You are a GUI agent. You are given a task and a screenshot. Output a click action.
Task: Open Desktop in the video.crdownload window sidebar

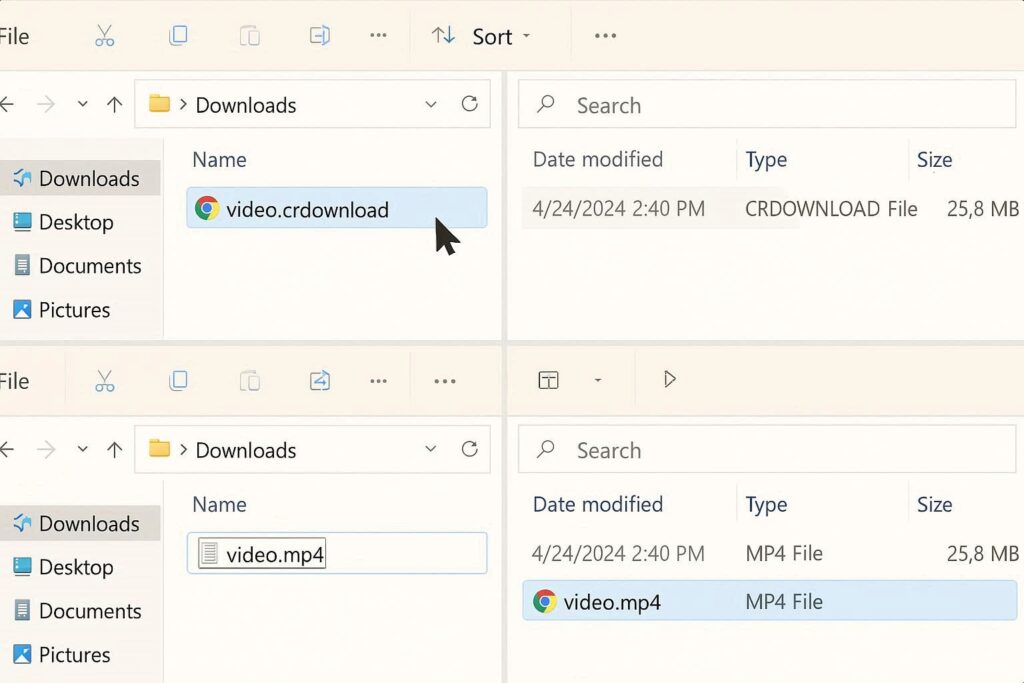(76, 222)
